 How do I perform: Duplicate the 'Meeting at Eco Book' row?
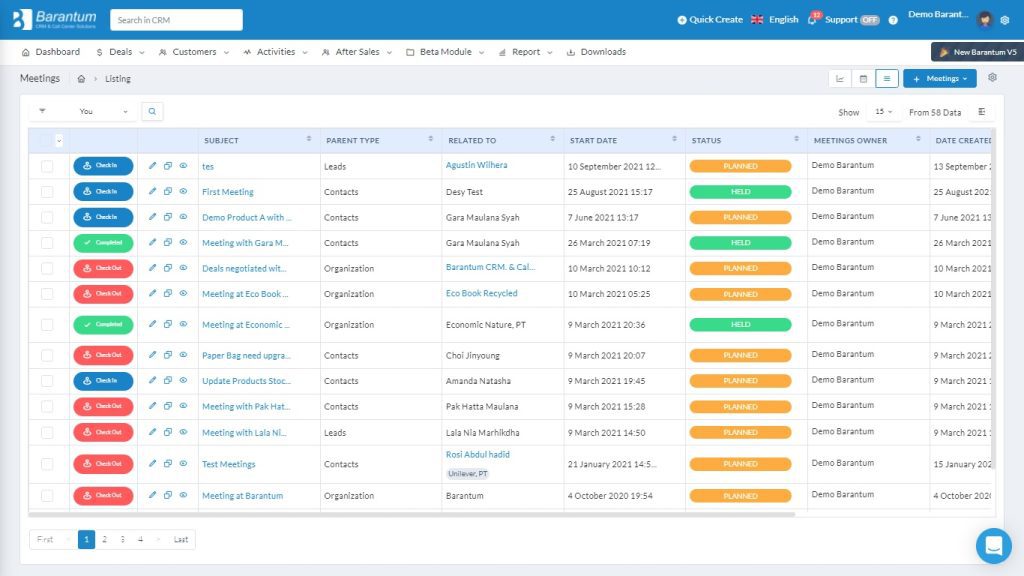pyautogui.click(x=168, y=293)
